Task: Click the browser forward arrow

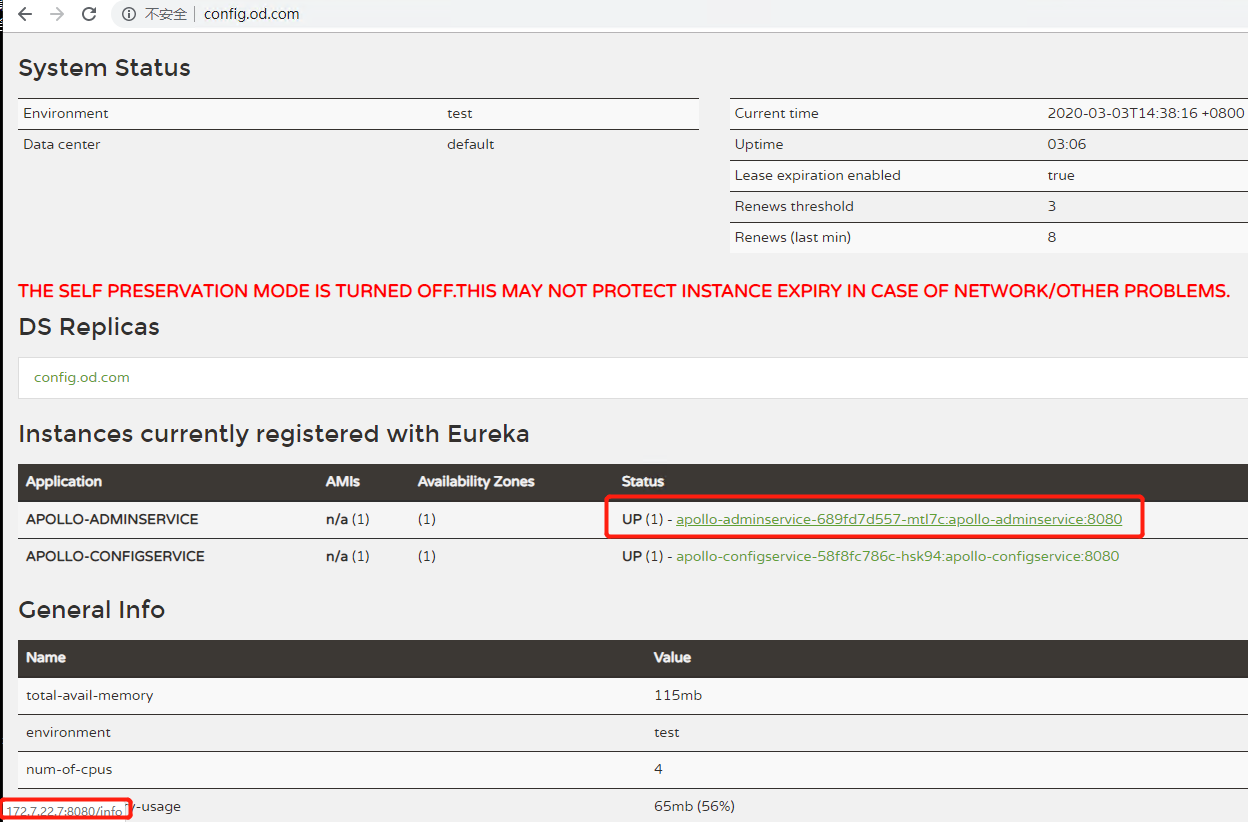Action: pyautogui.click(x=57, y=14)
